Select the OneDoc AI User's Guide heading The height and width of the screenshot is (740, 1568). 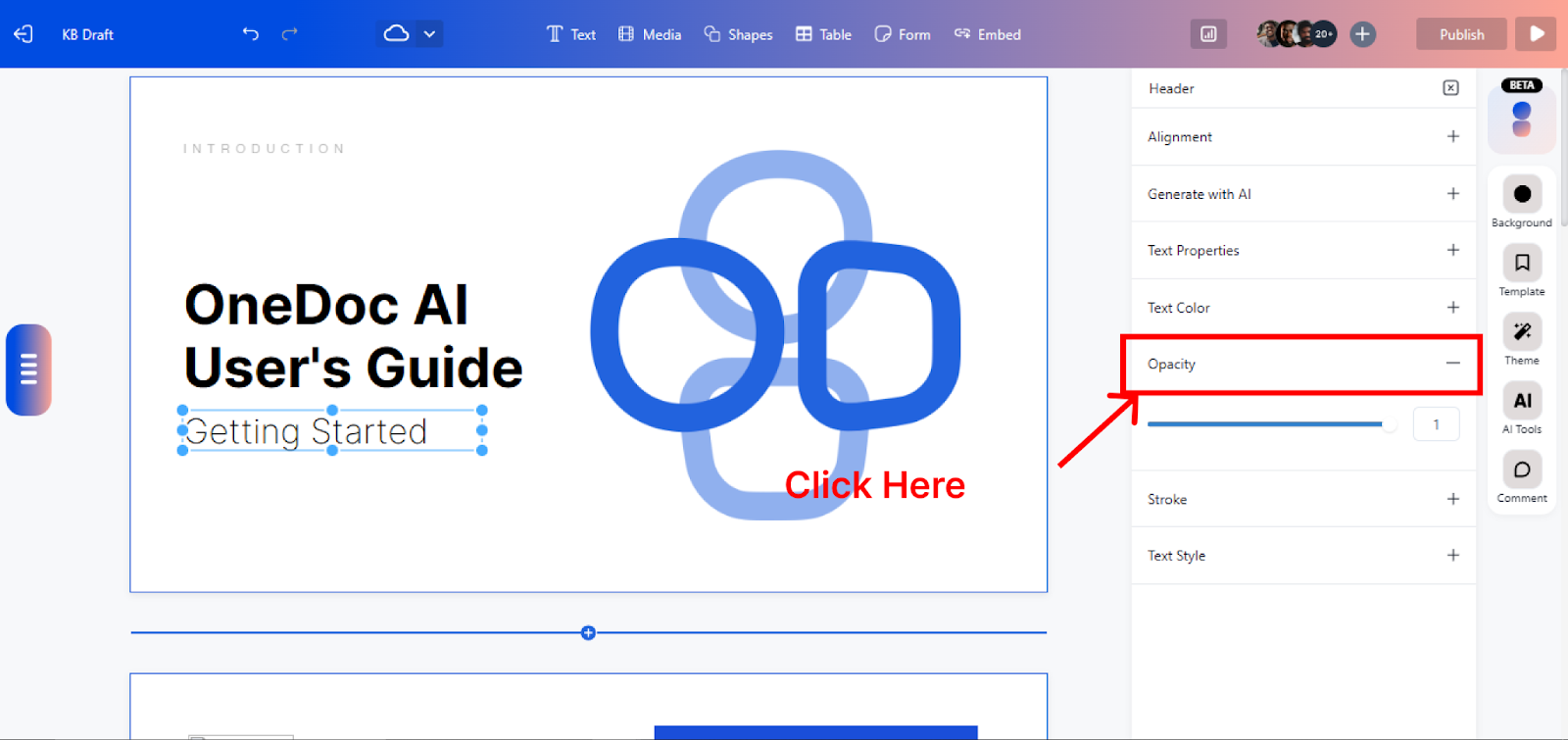[353, 336]
